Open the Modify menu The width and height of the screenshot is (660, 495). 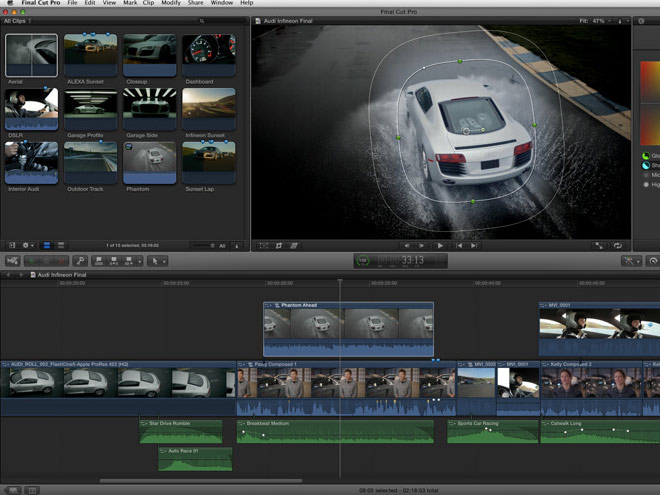[171, 3]
